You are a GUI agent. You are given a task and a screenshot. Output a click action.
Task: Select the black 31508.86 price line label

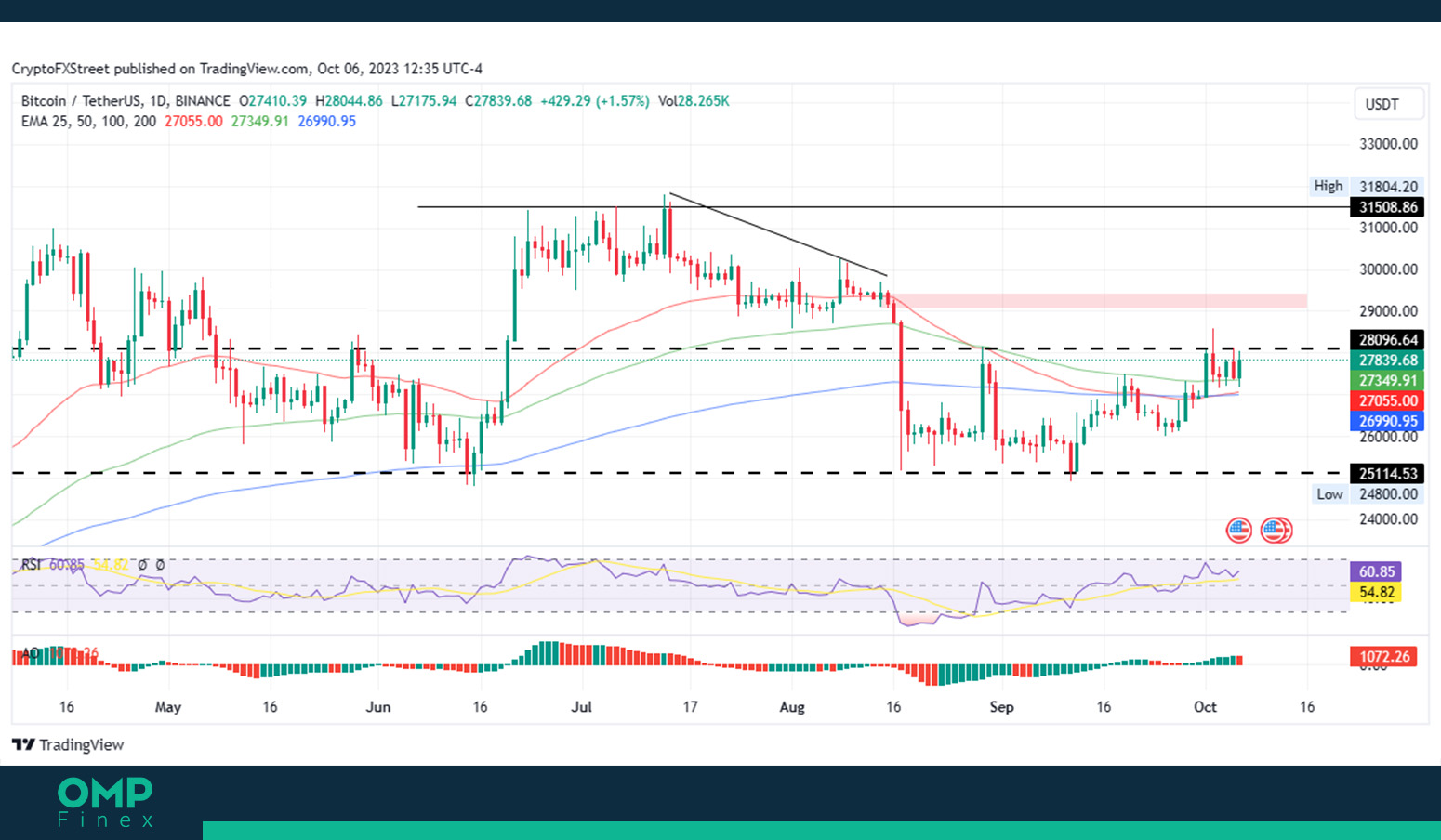click(x=1386, y=207)
